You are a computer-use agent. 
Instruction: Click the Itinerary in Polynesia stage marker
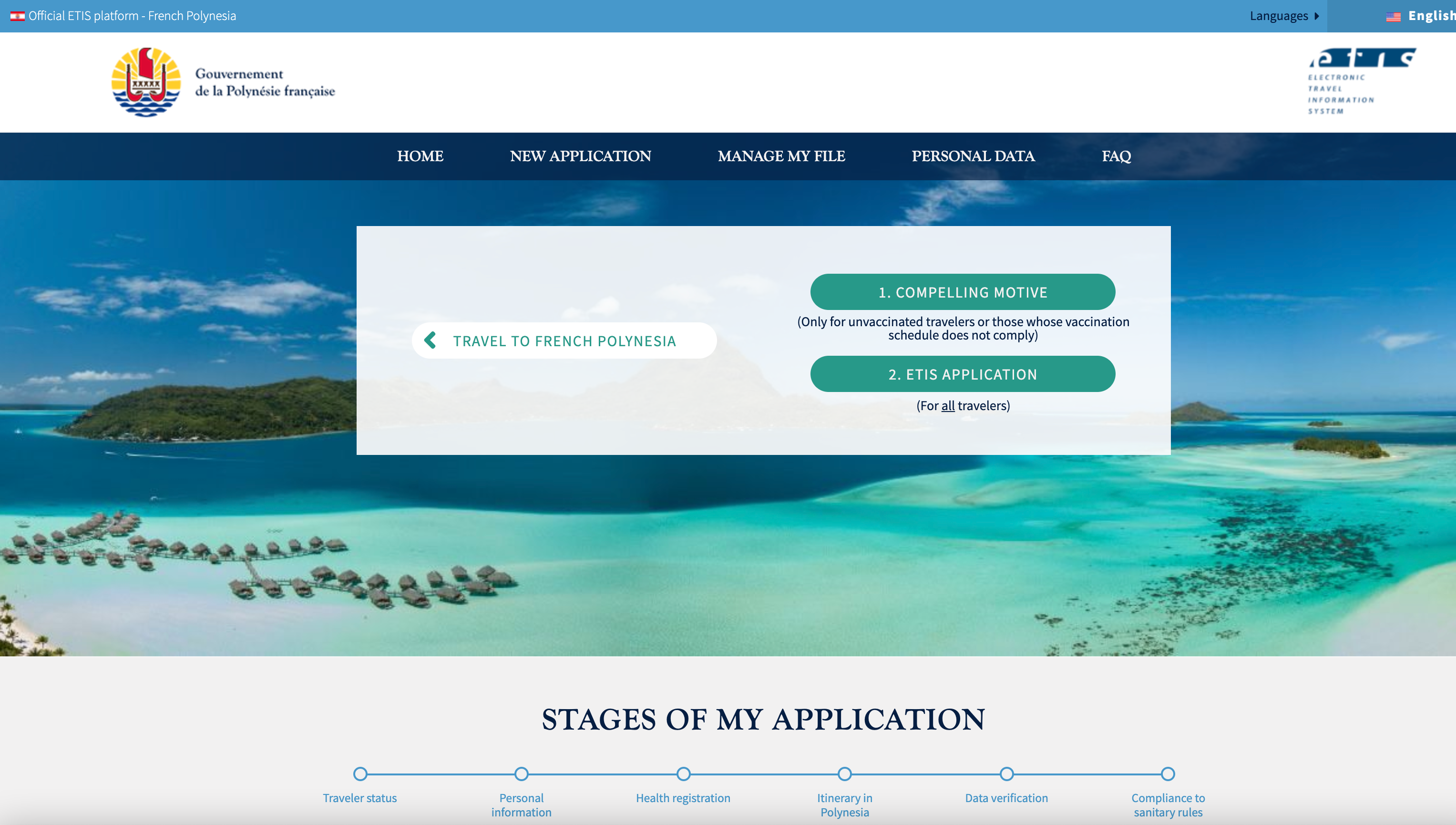tap(844, 774)
